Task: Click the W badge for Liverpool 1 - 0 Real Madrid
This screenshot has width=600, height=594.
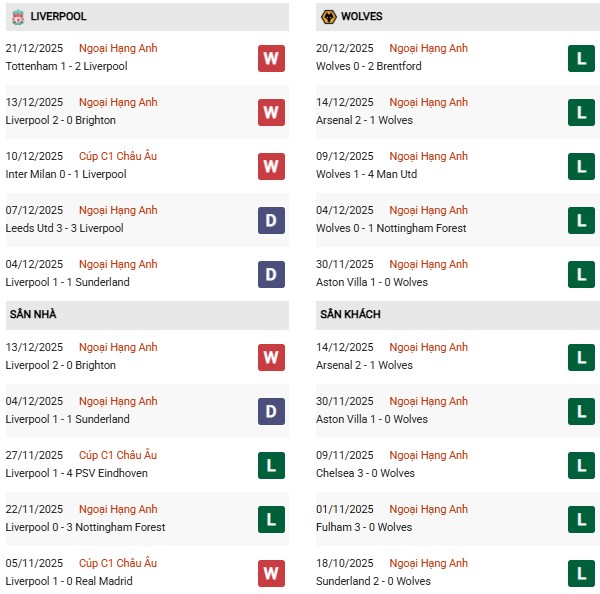Action: (x=271, y=573)
